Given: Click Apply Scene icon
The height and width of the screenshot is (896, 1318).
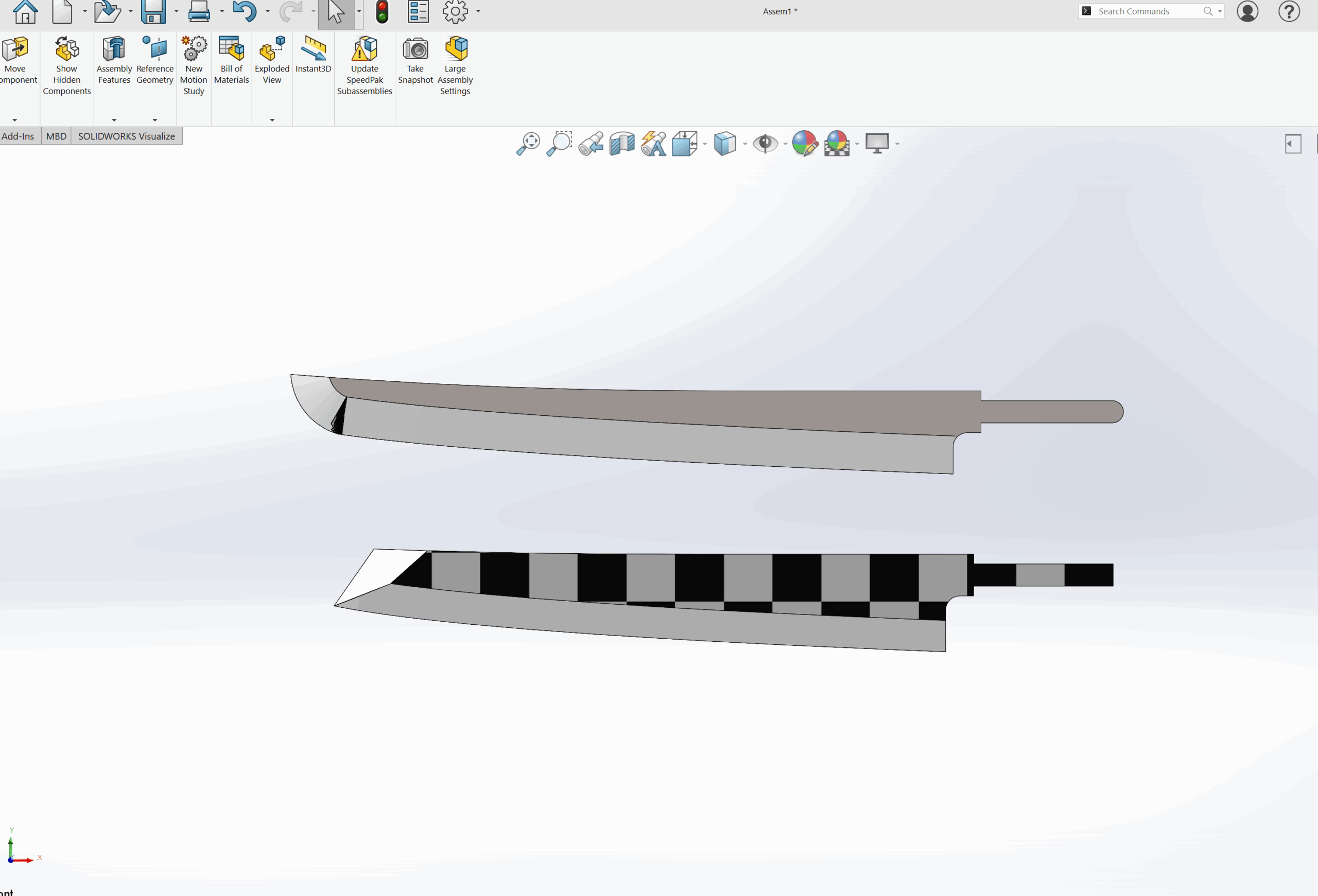Looking at the screenshot, I should [x=837, y=144].
